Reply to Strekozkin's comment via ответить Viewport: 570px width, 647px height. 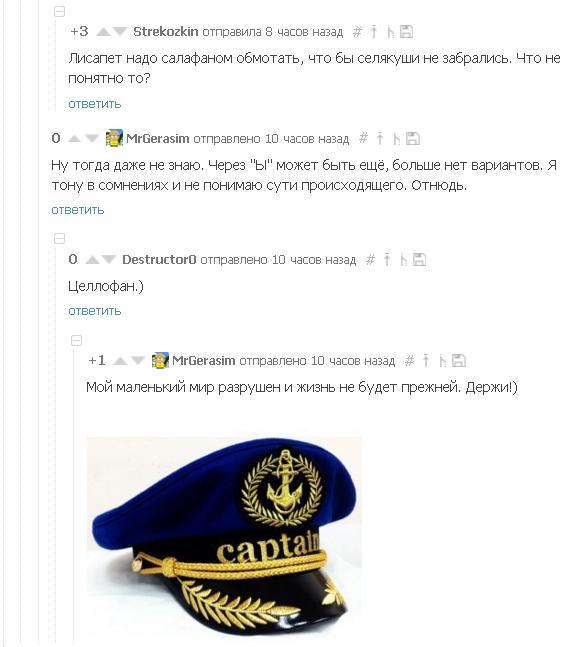95,104
